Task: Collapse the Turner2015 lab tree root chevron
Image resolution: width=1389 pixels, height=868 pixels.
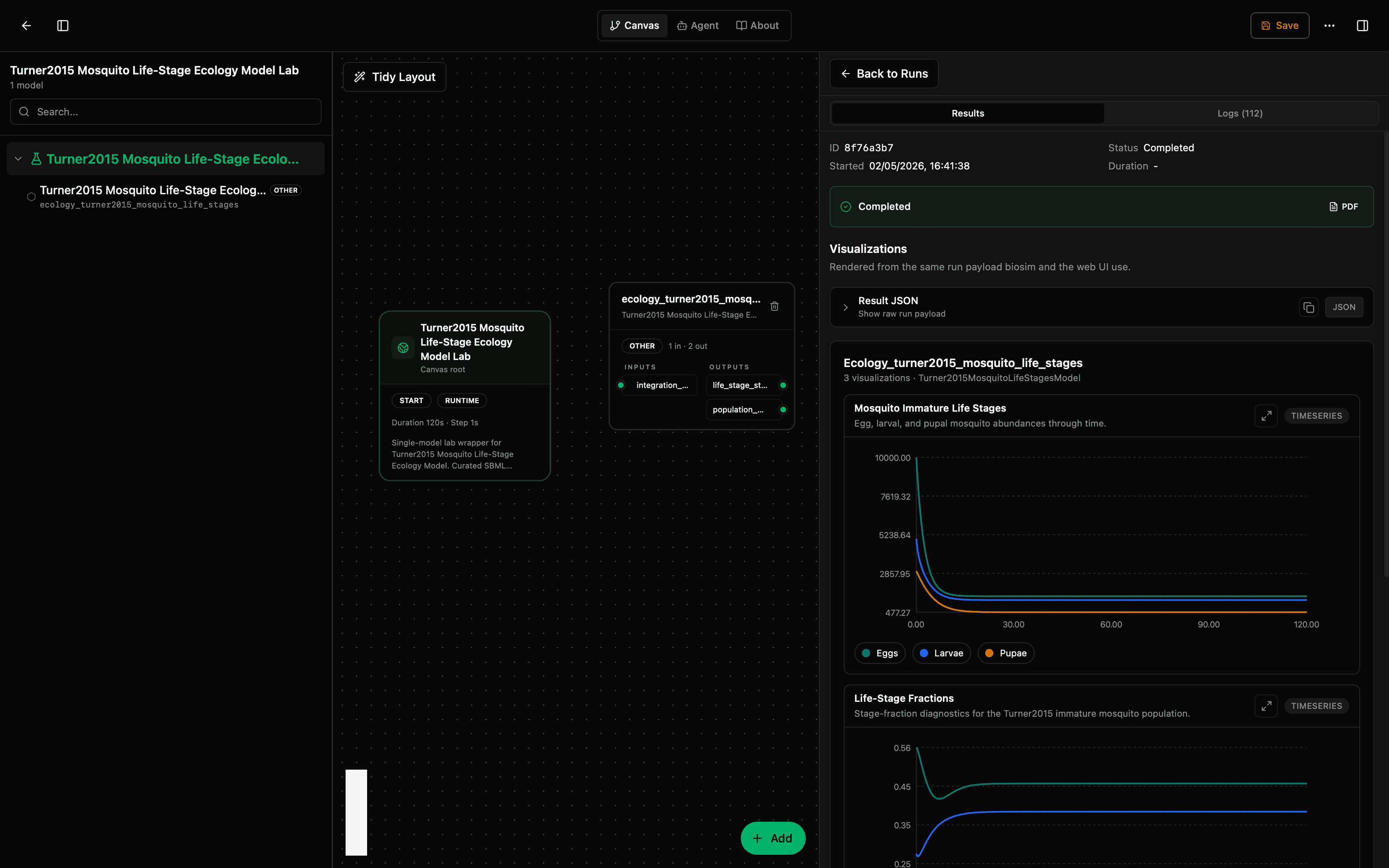Action: point(18,159)
